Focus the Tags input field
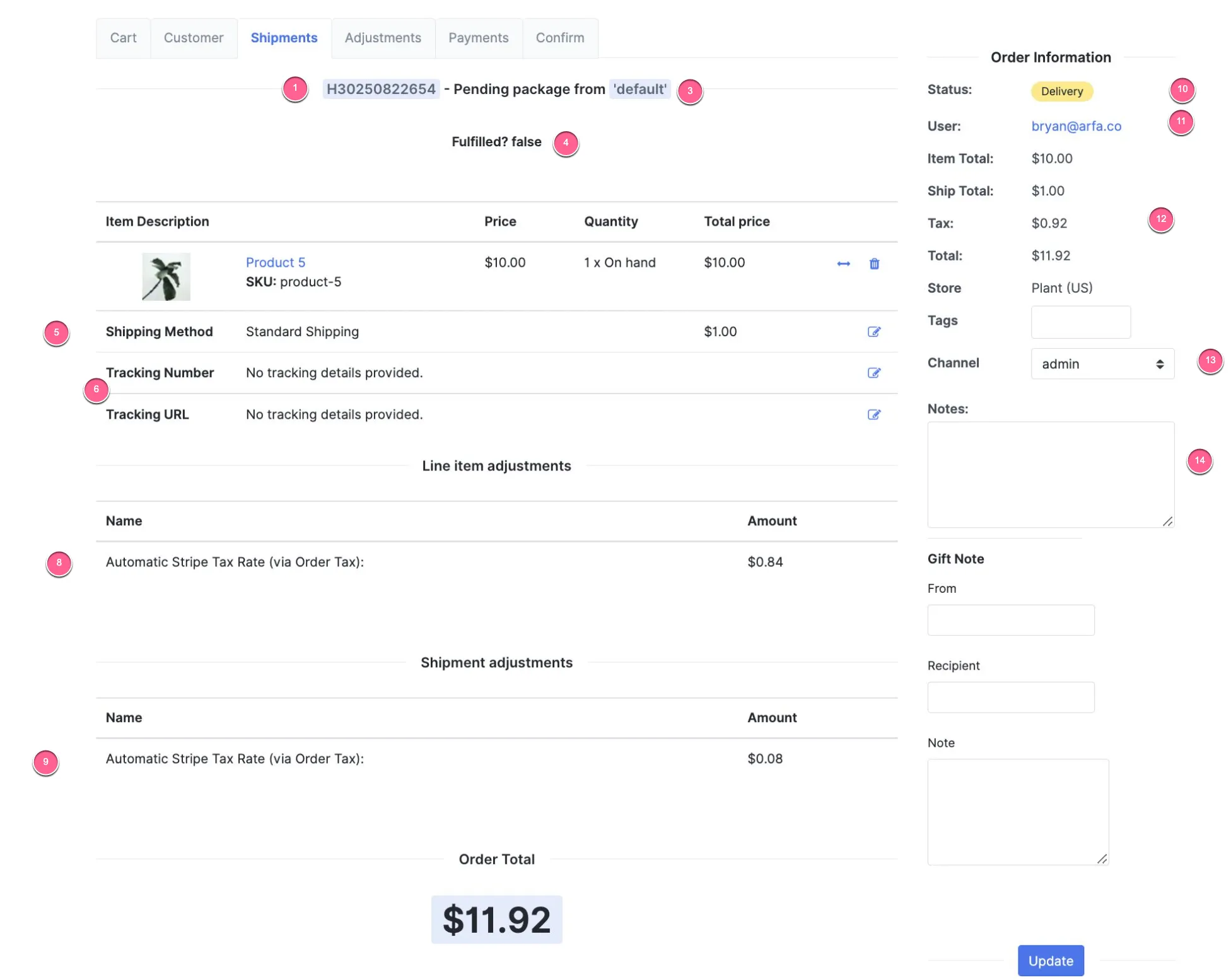Image resolution: width=1231 pixels, height=980 pixels. [1080, 322]
